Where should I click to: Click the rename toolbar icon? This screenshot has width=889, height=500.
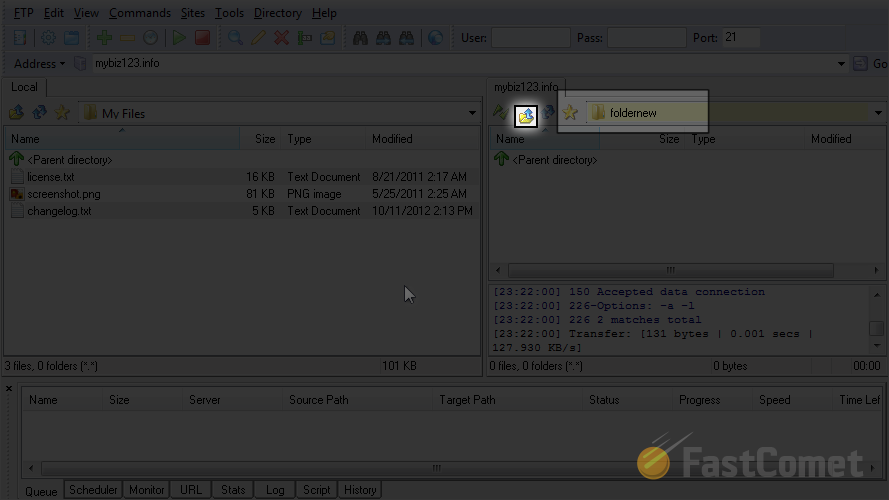click(x=304, y=38)
